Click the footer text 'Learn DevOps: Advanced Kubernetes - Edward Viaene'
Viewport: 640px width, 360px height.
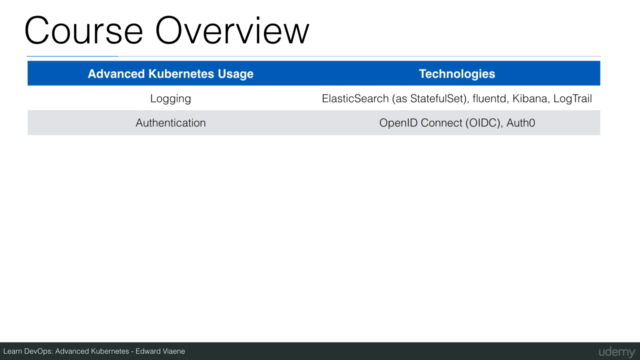(x=94, y=351)
